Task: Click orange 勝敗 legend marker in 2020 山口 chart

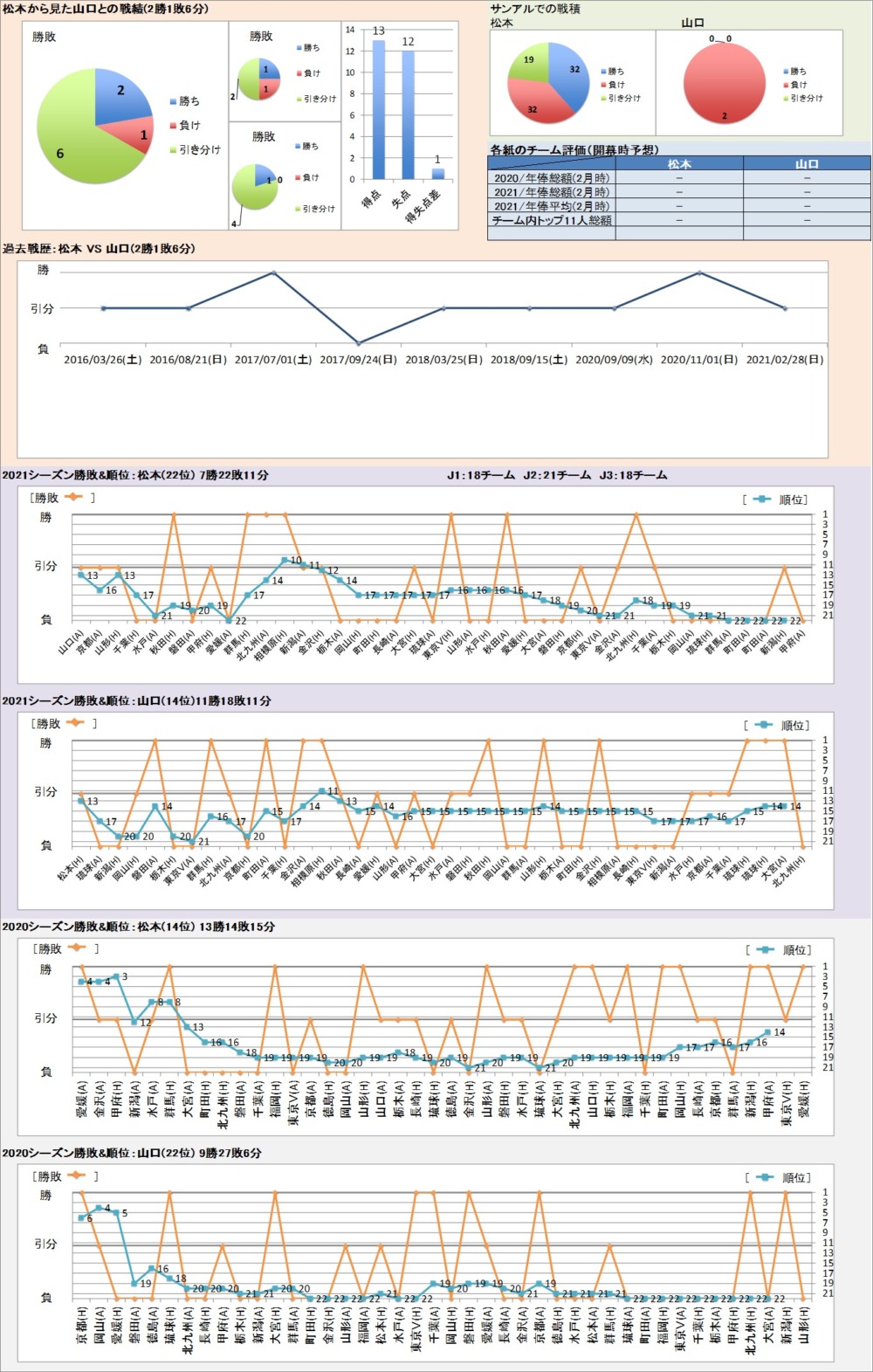Action: [x=77, y=1176]
